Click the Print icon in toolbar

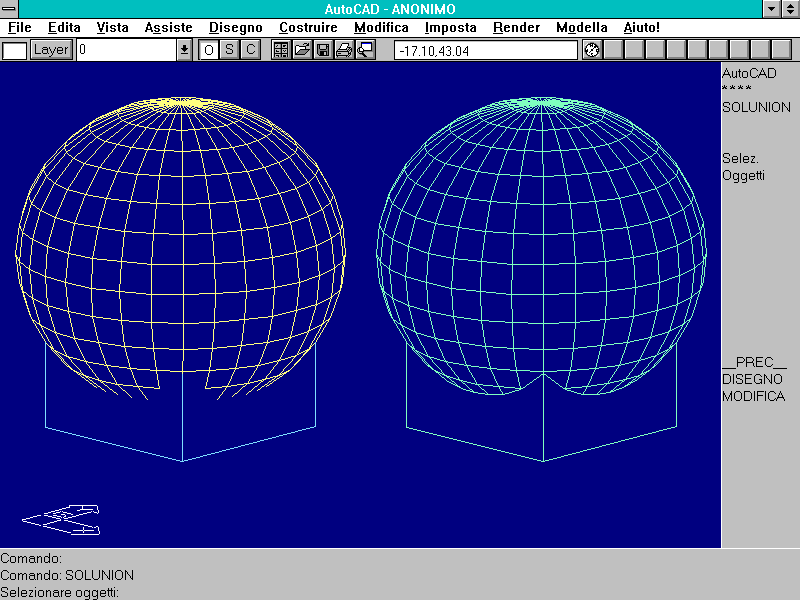(344, 50)
